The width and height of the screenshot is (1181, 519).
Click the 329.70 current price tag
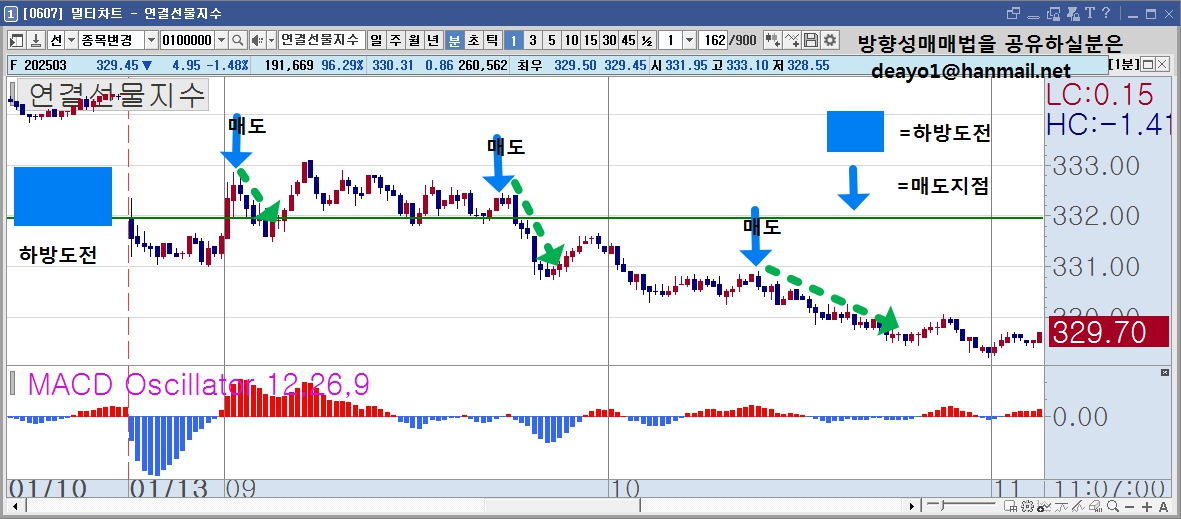coord(1108,332)
